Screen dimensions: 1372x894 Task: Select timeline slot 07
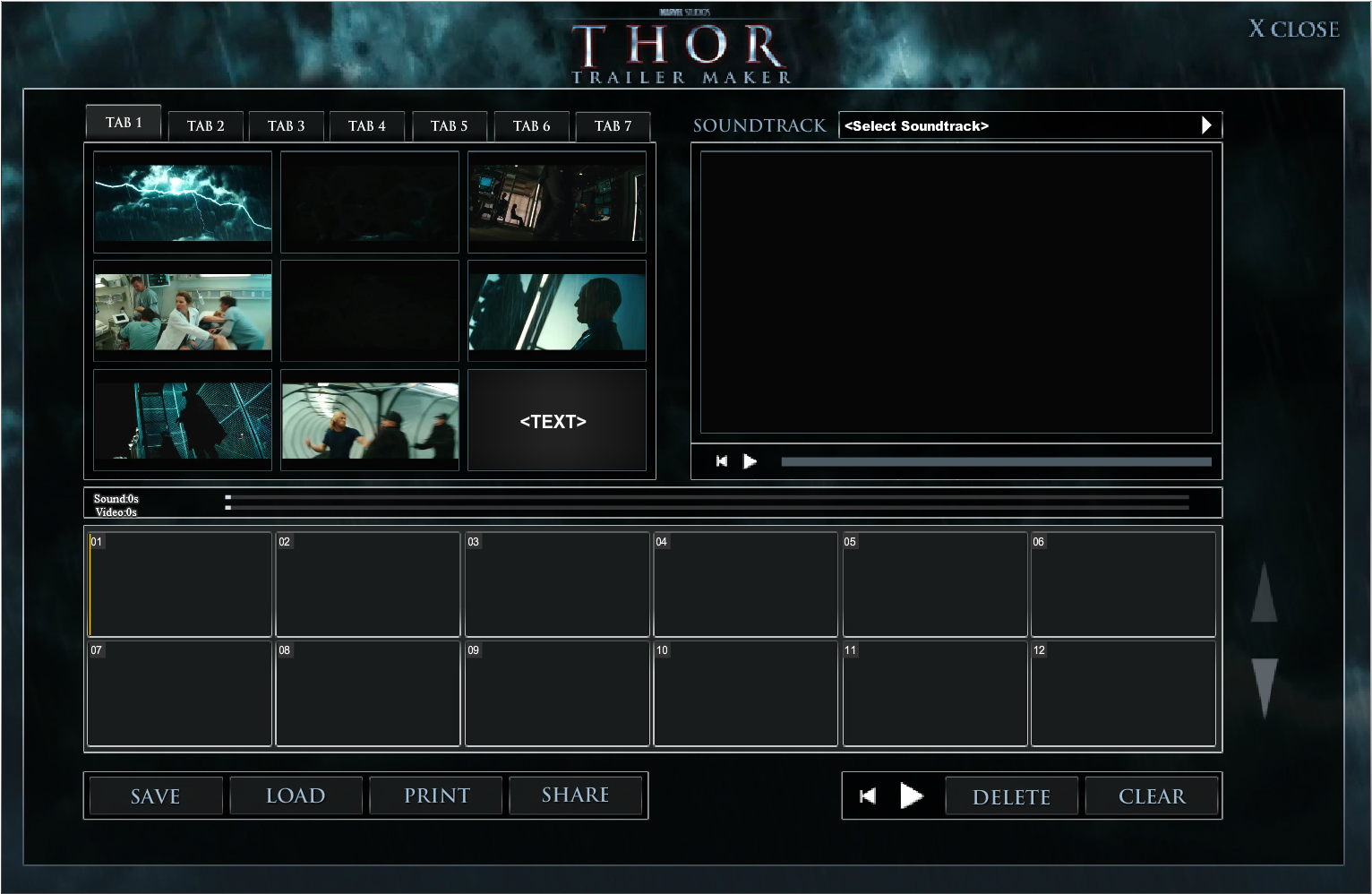180,693
